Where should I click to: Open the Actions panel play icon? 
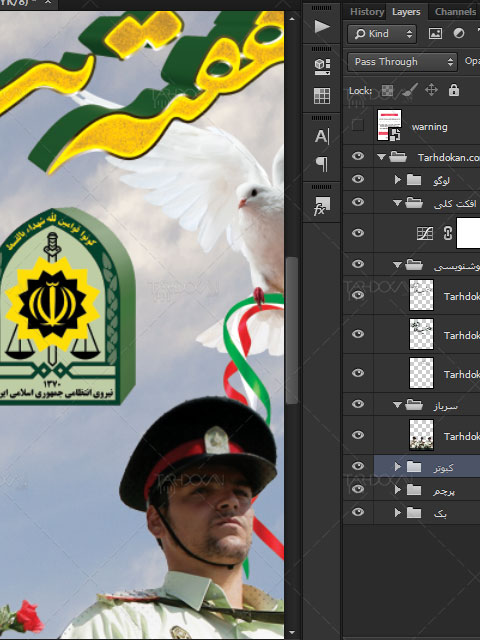[x=322, y=27]
